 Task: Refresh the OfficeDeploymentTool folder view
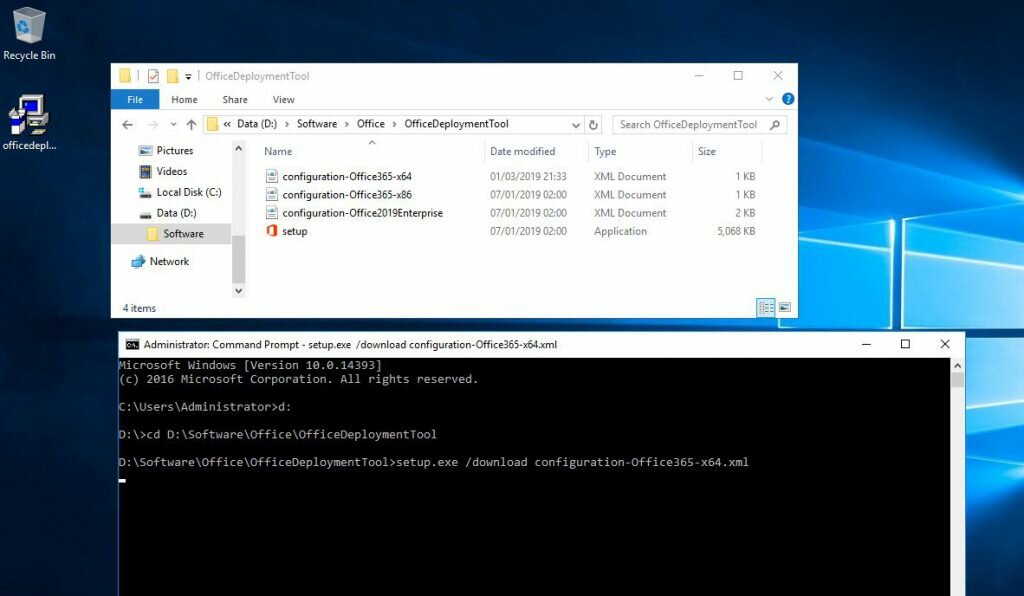593,125
